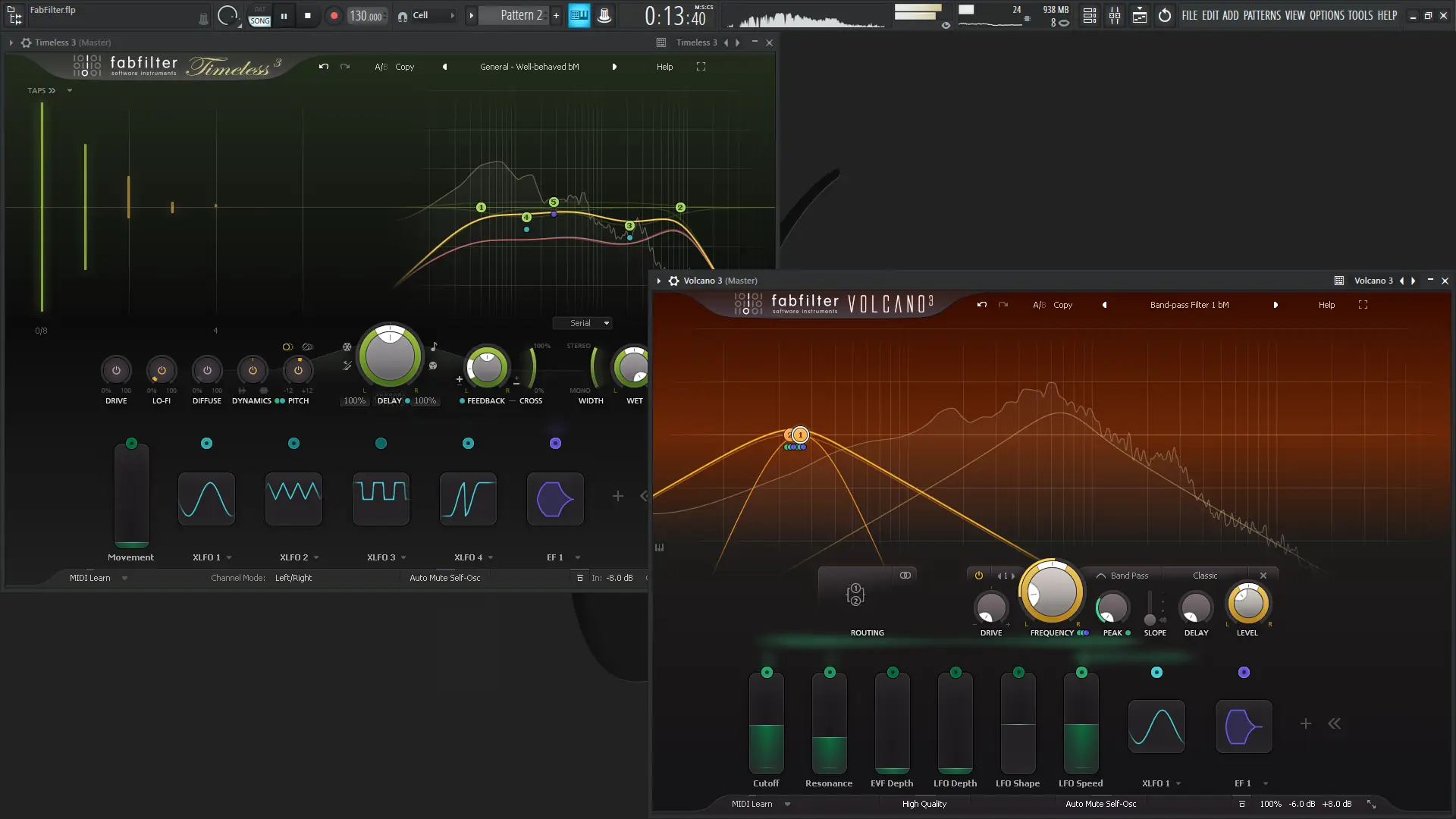
Task: Toggle the typing keyboard to piano icon
Action: coord(579,16)
